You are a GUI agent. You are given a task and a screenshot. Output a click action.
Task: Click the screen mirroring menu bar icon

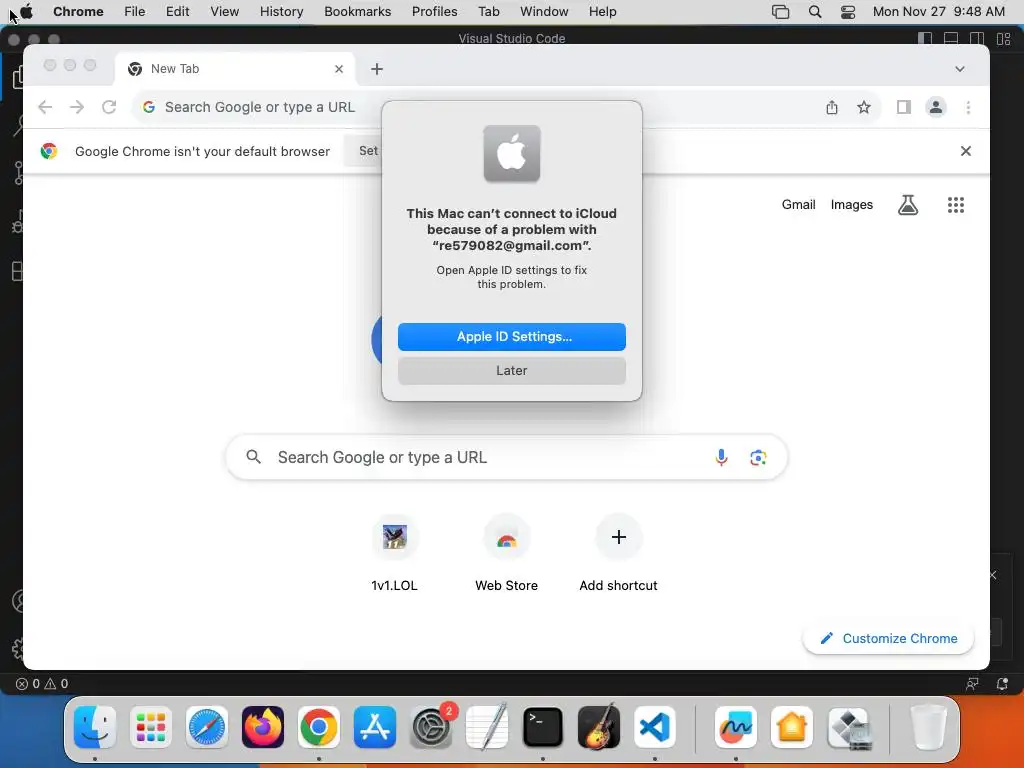tap(780, 12)
